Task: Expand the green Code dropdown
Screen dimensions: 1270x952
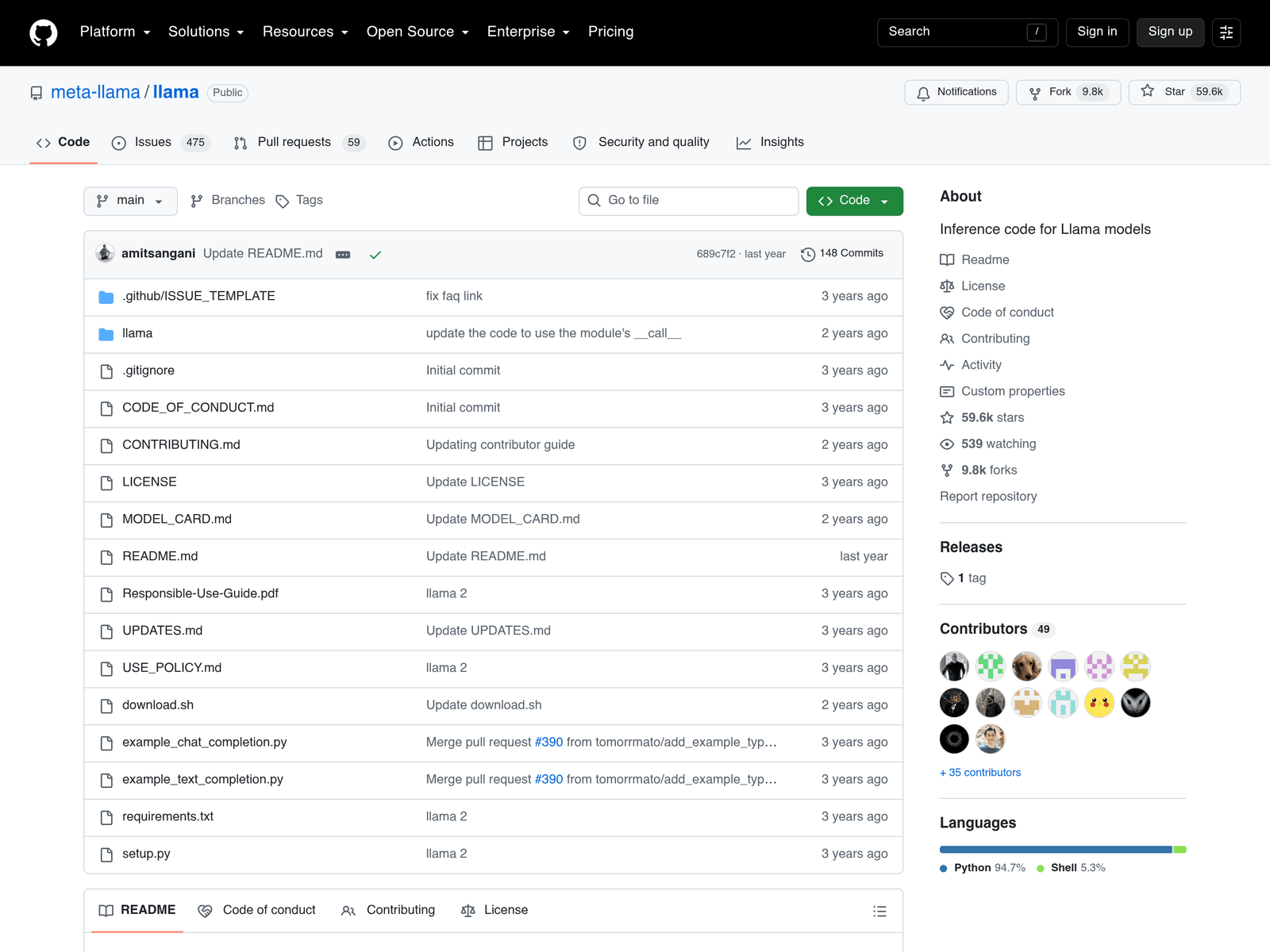Action: pos(855,201)
